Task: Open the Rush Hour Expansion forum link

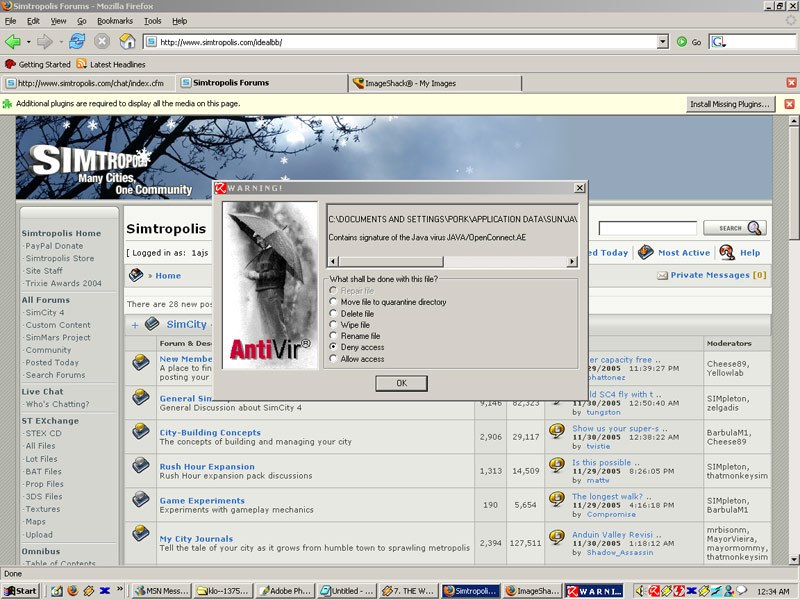Action: click(207, 466)
